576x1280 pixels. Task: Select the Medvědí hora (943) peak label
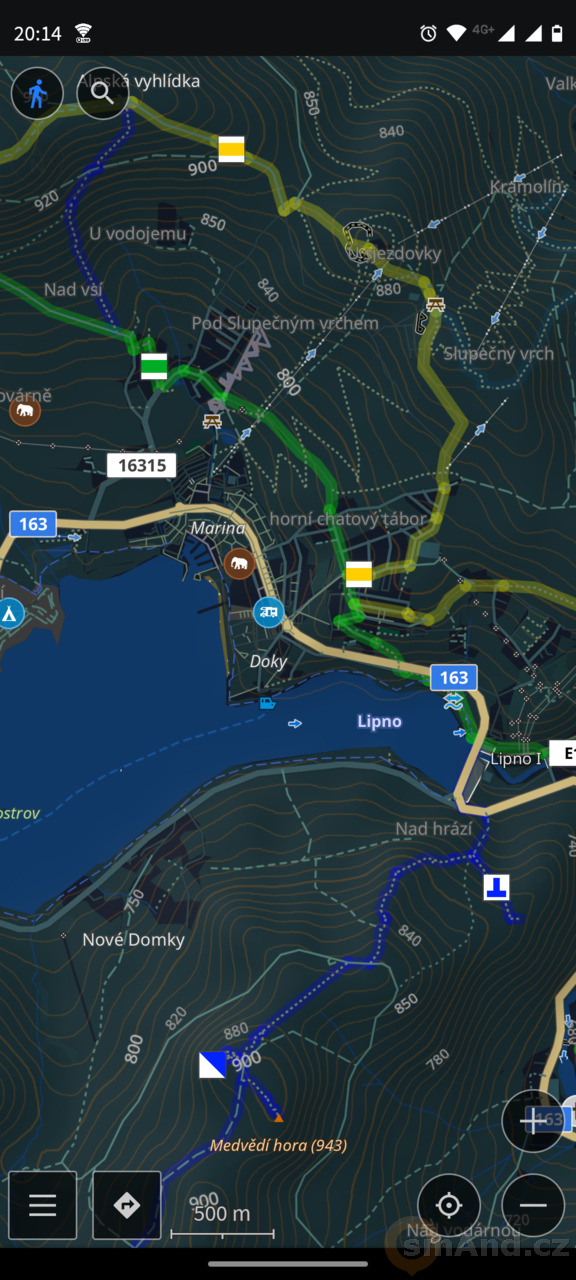tap(279, 1145)
